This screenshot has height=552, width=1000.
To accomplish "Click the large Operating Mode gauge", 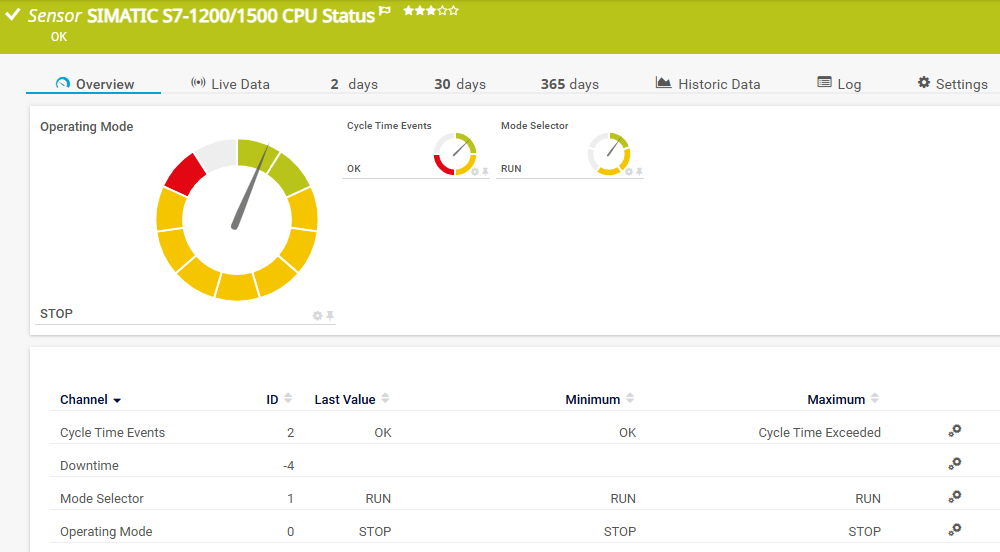I will (237, 219).
